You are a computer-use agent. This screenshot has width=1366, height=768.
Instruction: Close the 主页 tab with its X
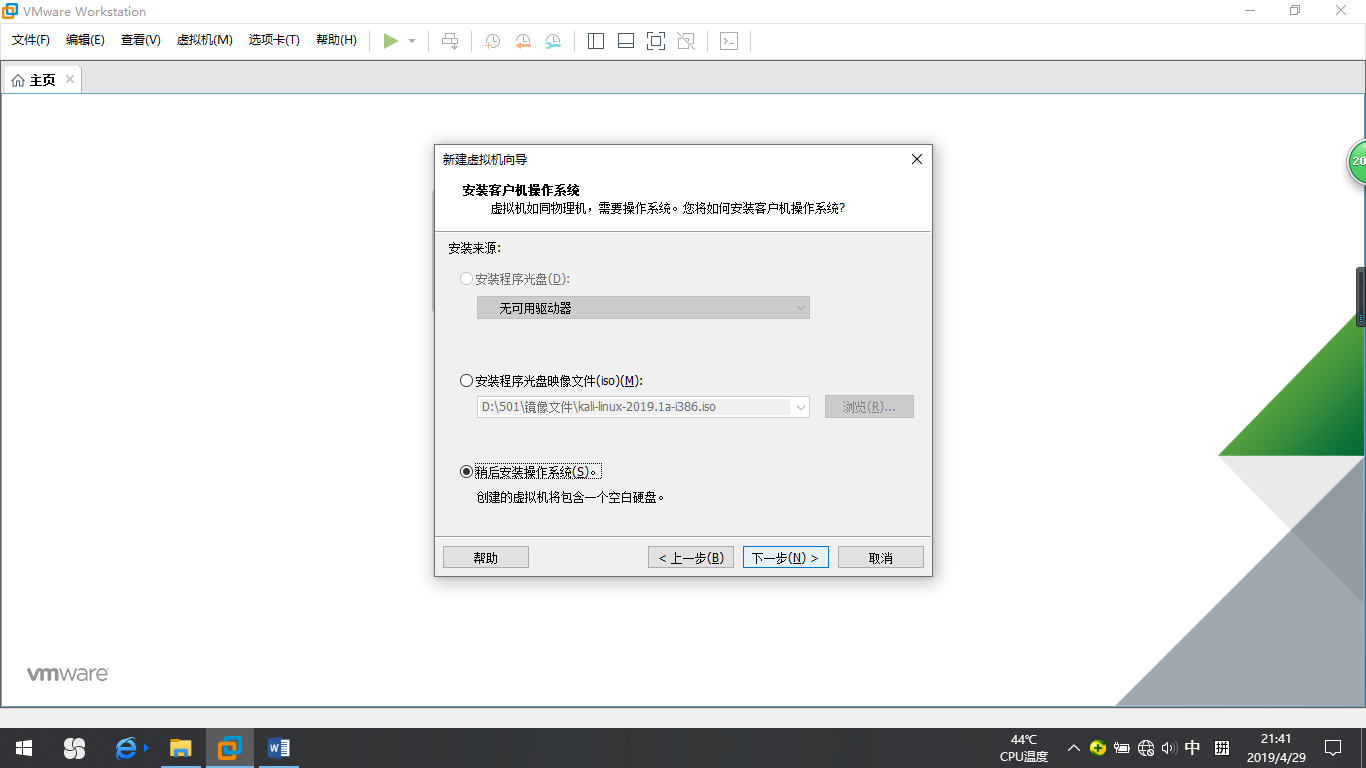[70, 79]
